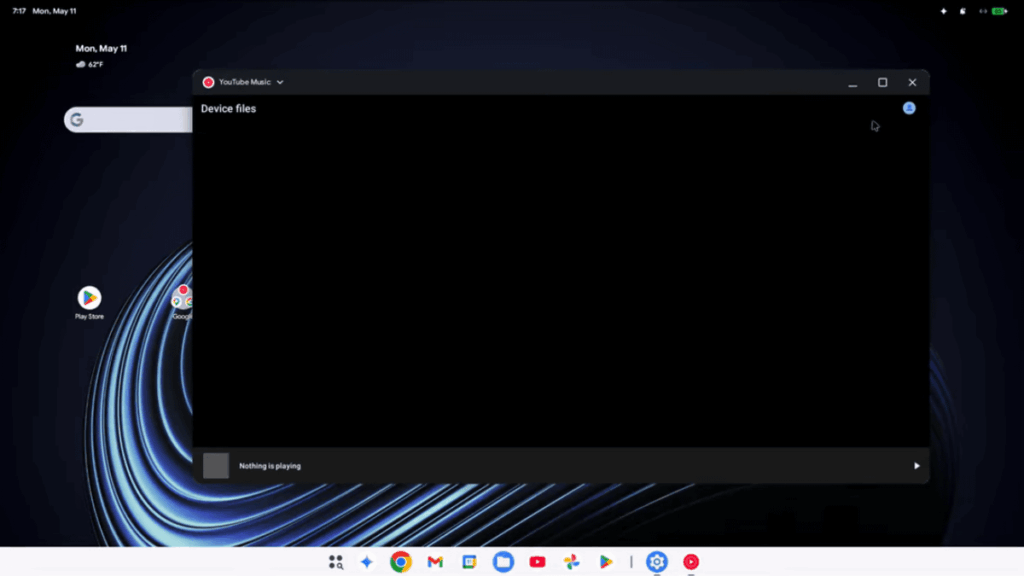
Task: Open Settings gear in the taskbar
Action: [657, 562]
